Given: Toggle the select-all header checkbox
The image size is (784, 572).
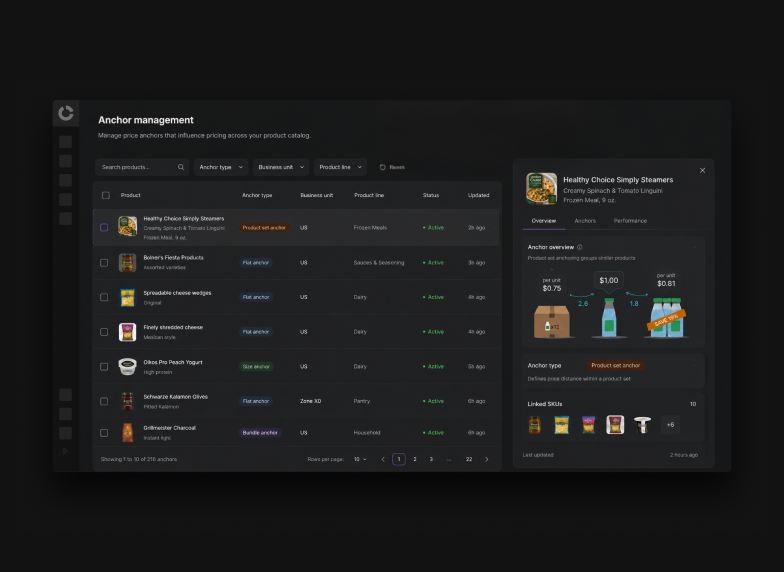Looking at the screenshot, I should pyautogui.click(x=106, y=195).
